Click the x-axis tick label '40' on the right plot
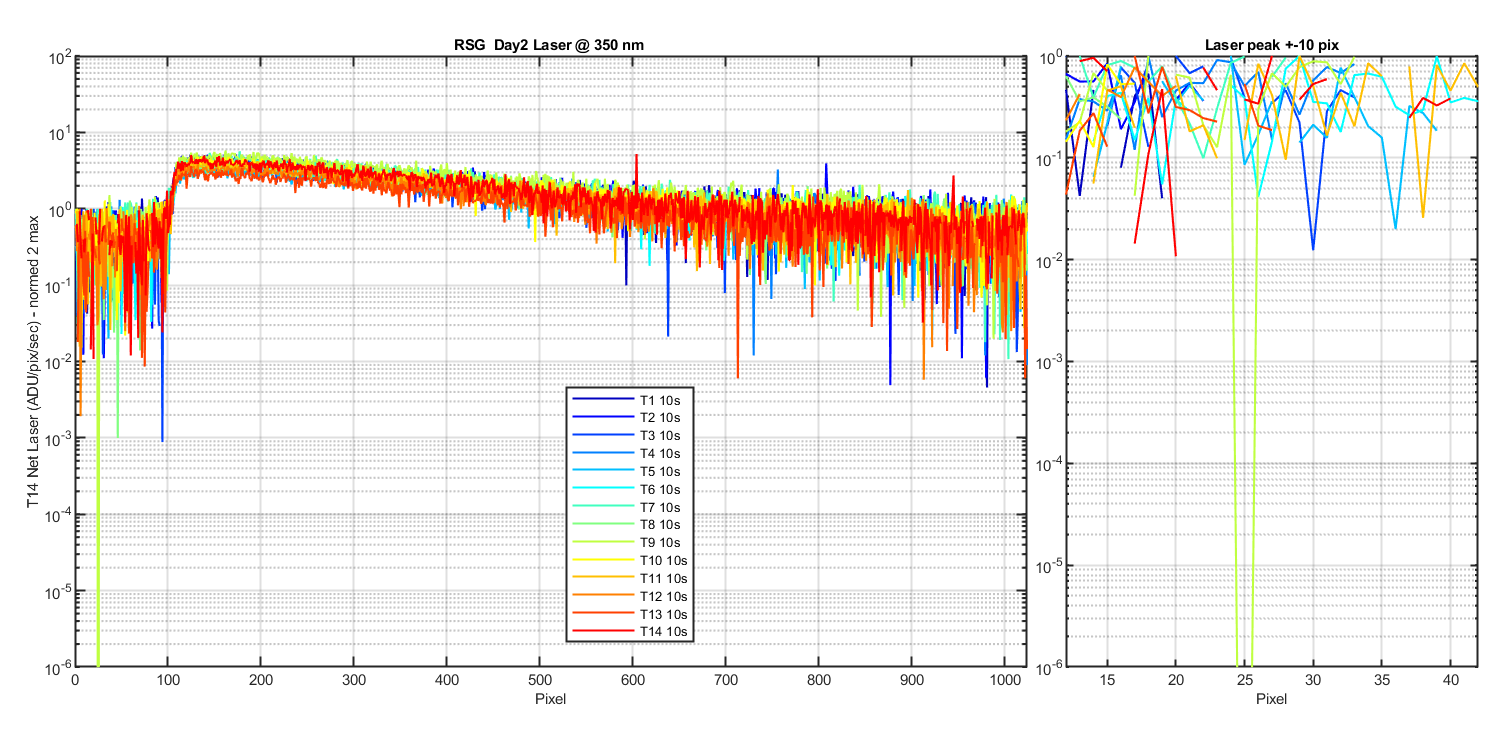The width and height of the screenshot is (1500, 750). click(x=1450, y=680)
